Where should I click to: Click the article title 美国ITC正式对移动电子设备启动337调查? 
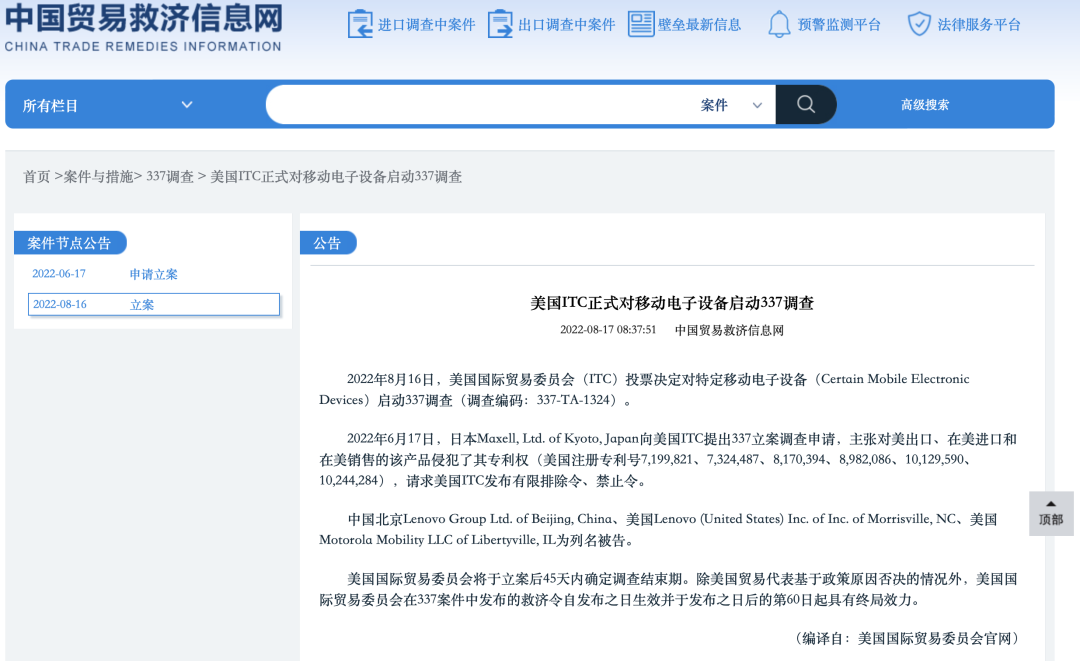pyautogui.click(x=672, y=303)
